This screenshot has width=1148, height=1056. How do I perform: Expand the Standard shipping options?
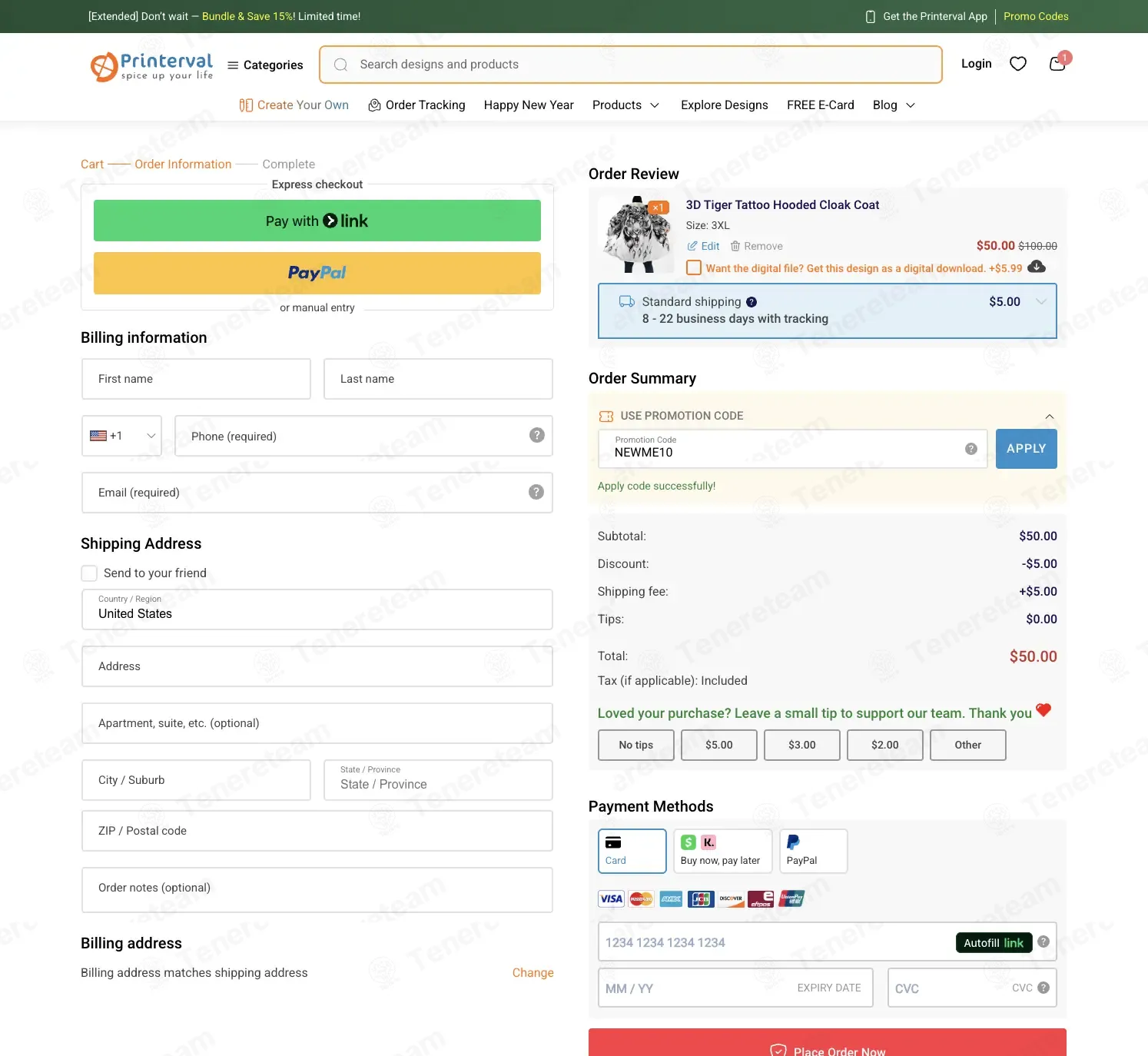click(x=1041, y=301)
